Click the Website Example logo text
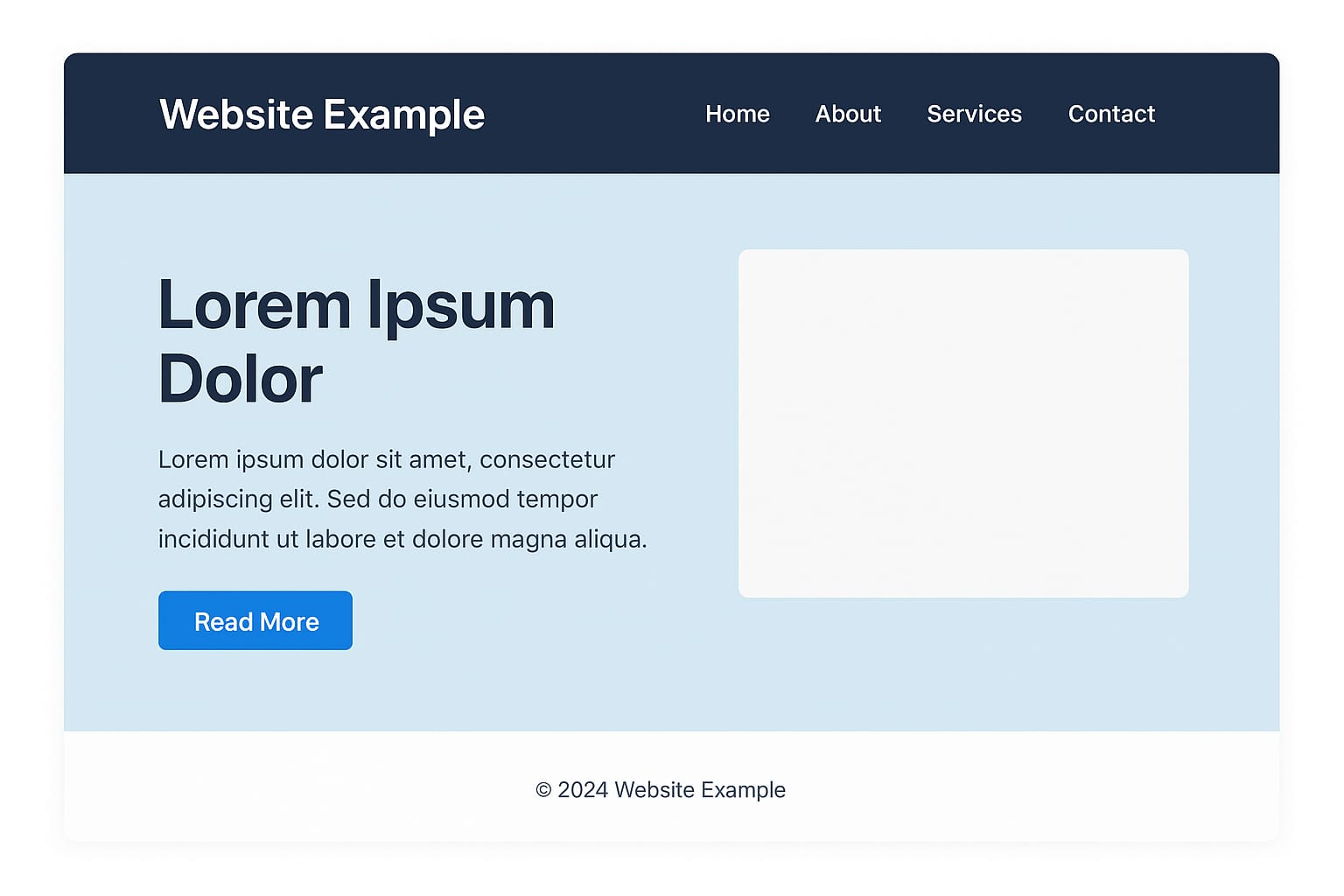 click(322, 115)
